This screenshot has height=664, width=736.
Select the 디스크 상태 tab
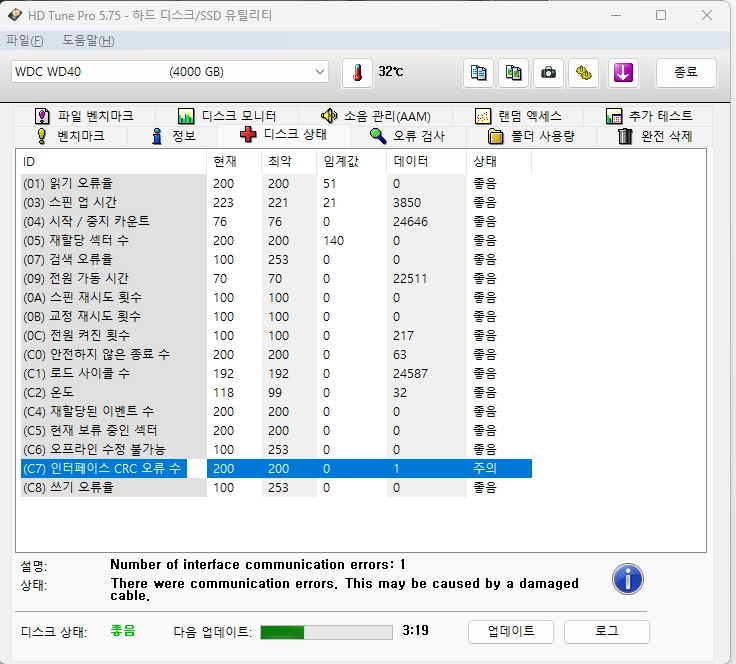[284, 135]
